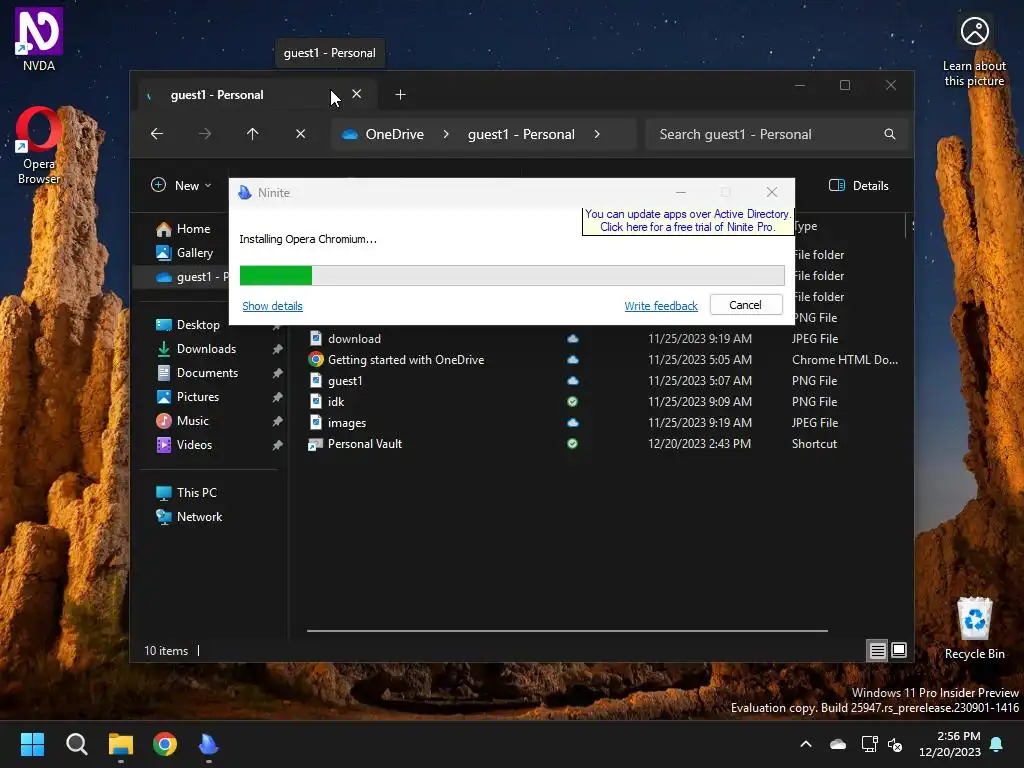This screenshot has width=1024, height=768.
Task: Go up one folder level
Action: pos(253,134)
